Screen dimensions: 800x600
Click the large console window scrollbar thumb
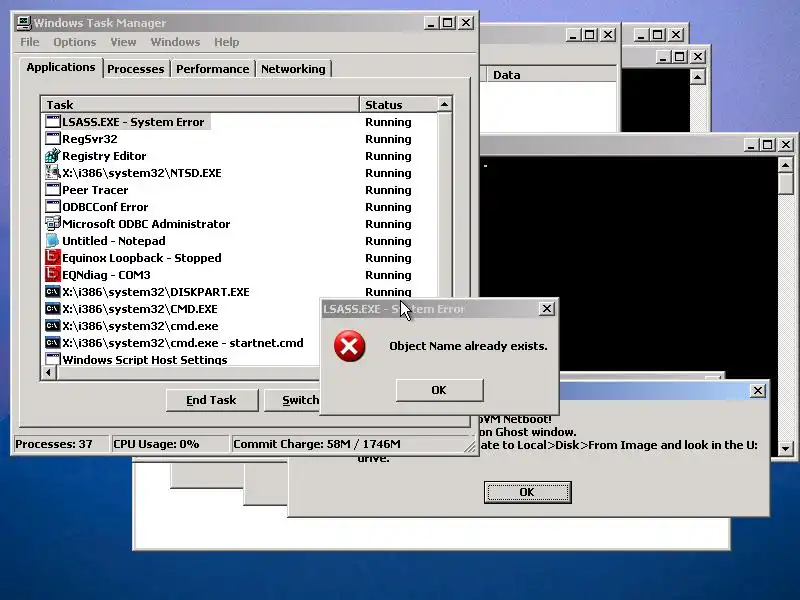click(785, 183)
